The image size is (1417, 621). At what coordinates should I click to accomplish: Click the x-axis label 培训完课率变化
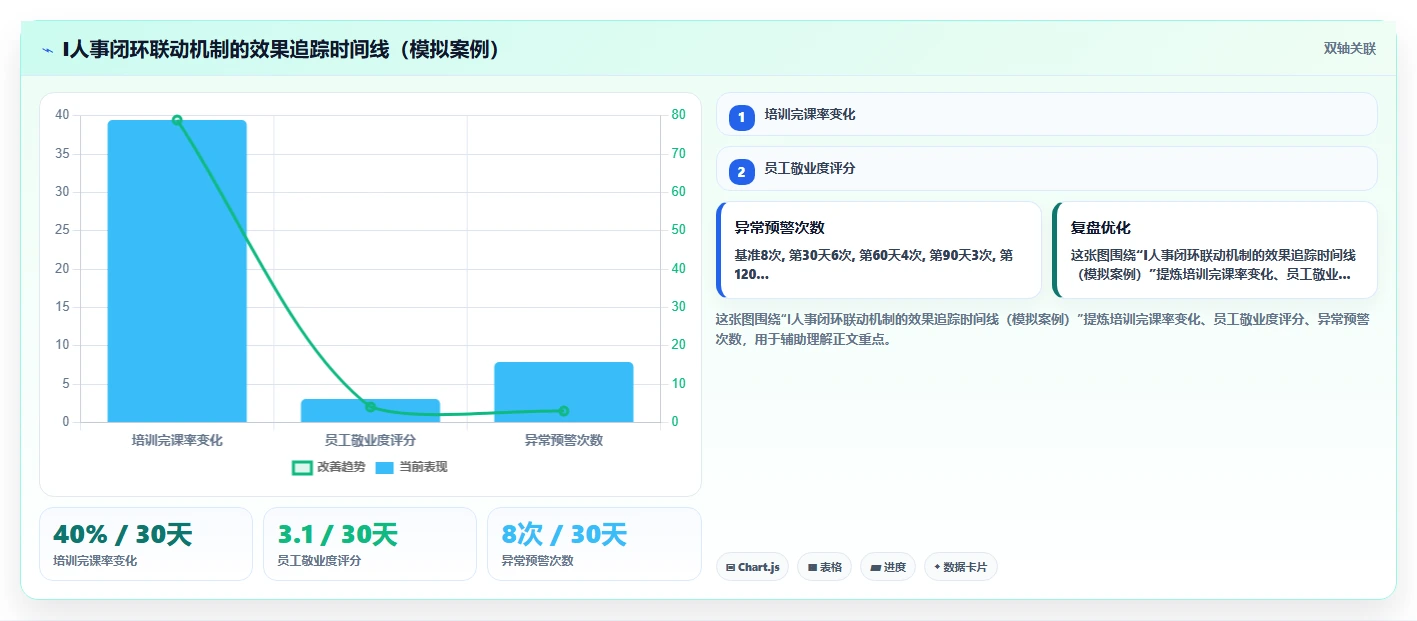point(177,440)
